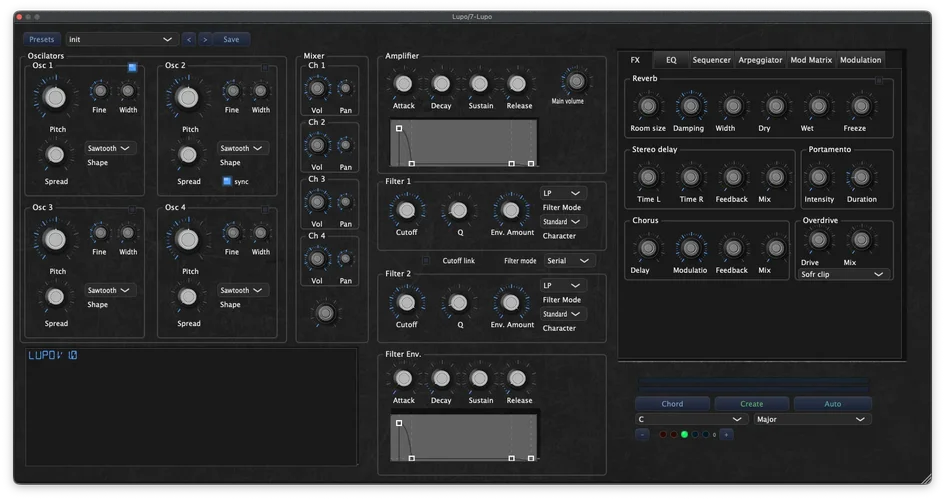Screen dimensions: 945x500
Task: Select the top-left Amplifier envelope handle
Action: click(x=399, y=128)
